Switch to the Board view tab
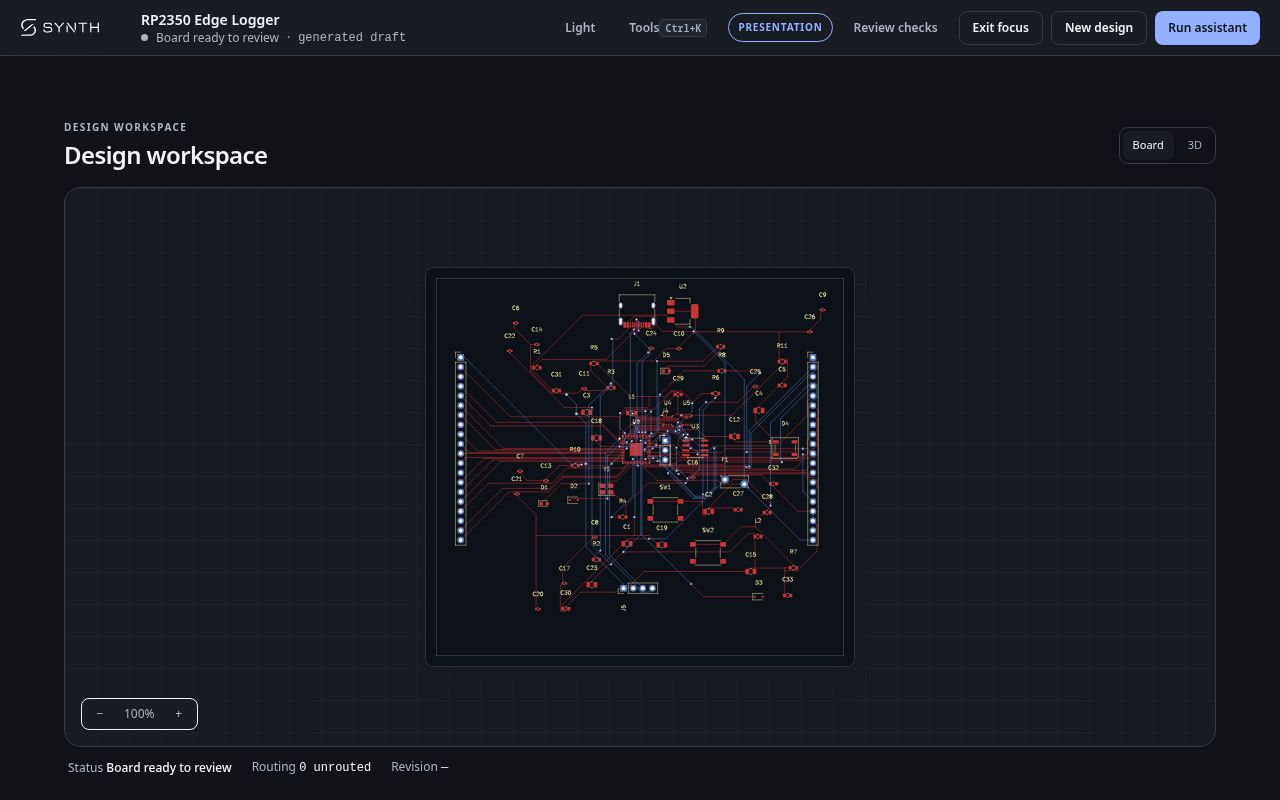1280x800 pixels. 1148,145
